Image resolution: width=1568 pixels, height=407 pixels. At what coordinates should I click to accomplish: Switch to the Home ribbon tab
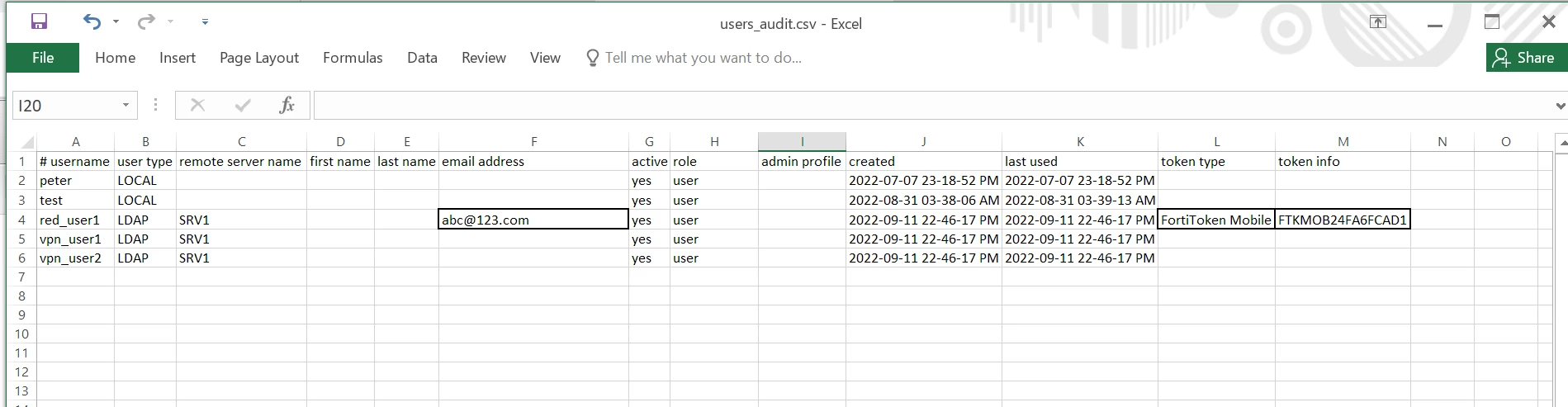(115, 58)
